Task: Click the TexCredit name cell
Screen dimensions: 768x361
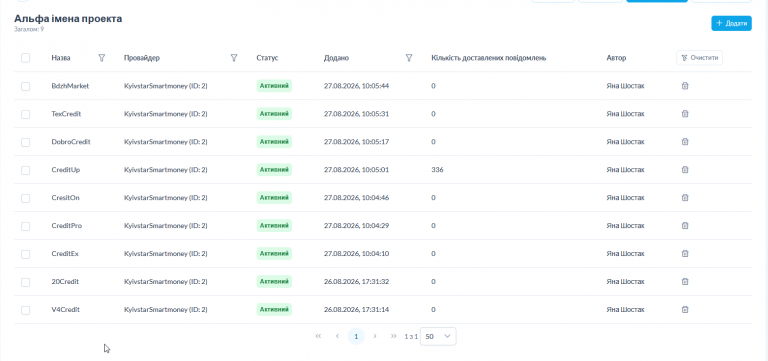Action: click(x=66, y=114)
